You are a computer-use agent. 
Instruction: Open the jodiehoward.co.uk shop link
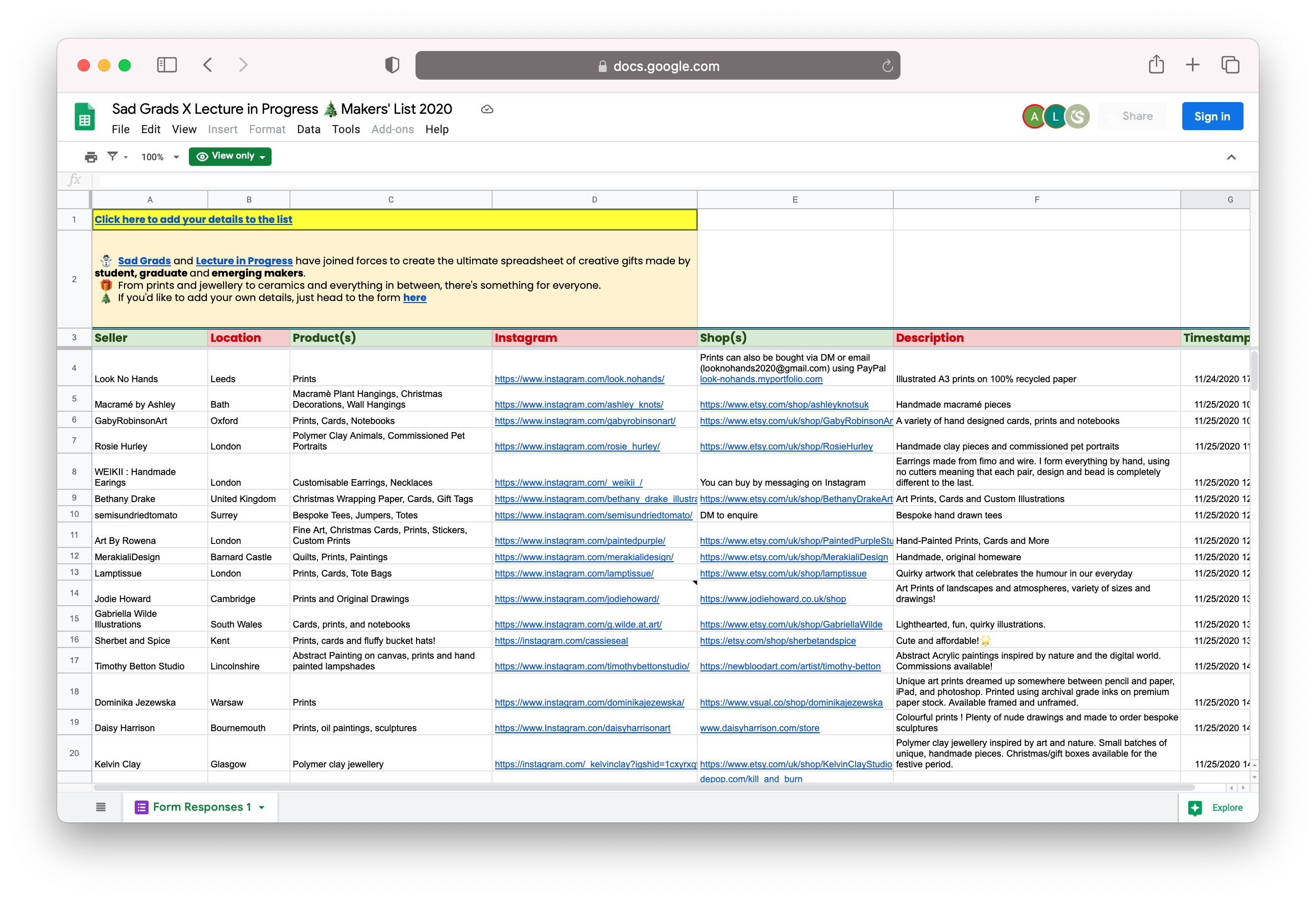pyautogui.click(x=772, y=599)
